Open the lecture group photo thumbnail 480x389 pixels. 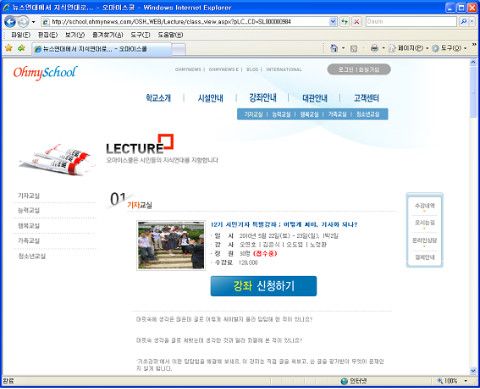point(171,245)
